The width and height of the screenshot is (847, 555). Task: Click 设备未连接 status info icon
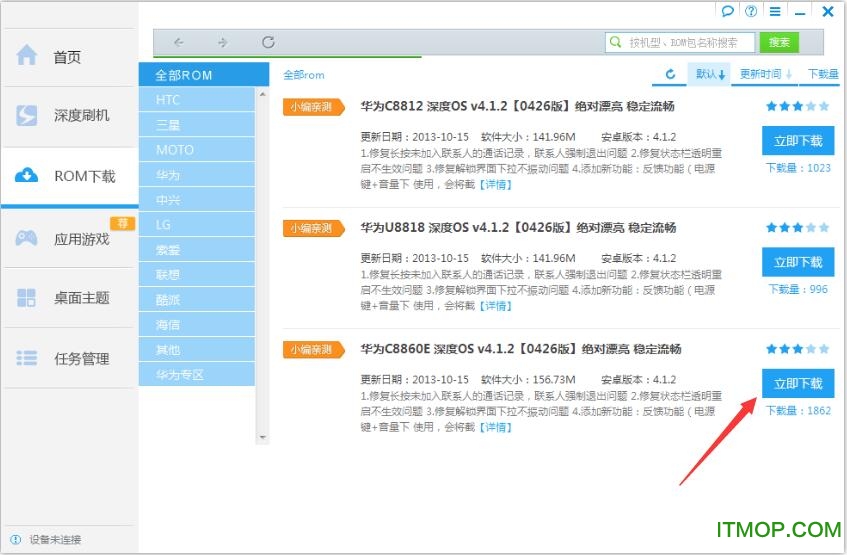tap(16, 539)
